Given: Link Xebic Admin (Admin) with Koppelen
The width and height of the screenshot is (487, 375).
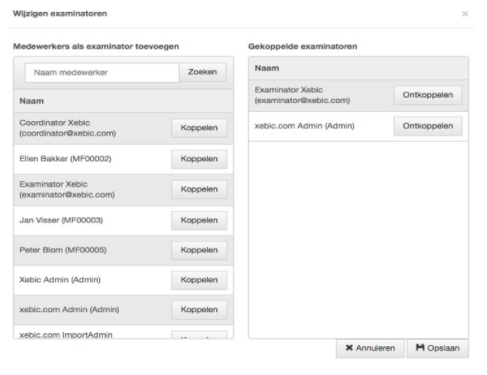Looking at the screenshot, I should [199, 280].
